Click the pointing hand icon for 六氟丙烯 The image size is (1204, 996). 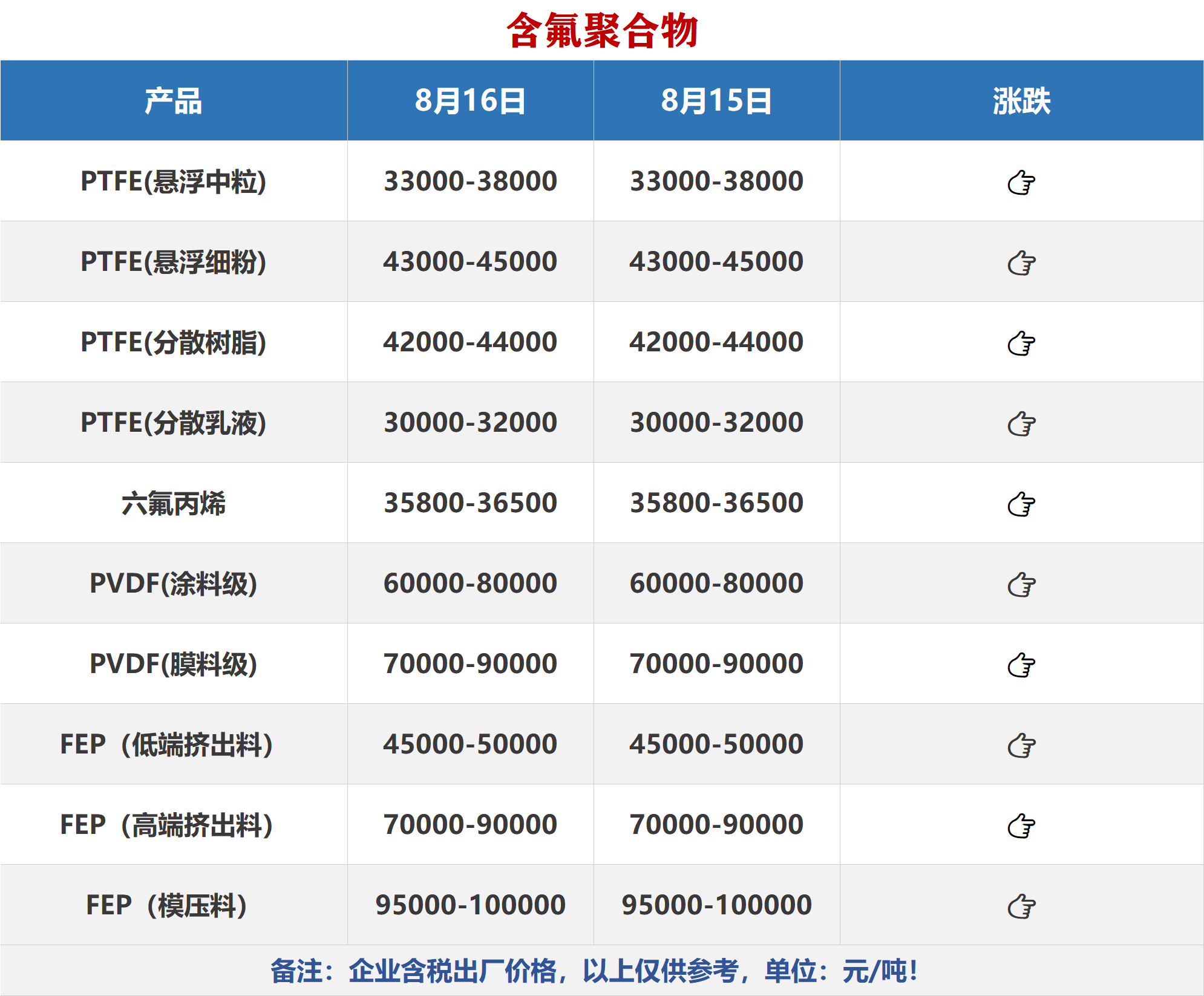[x=1021, y=504]
